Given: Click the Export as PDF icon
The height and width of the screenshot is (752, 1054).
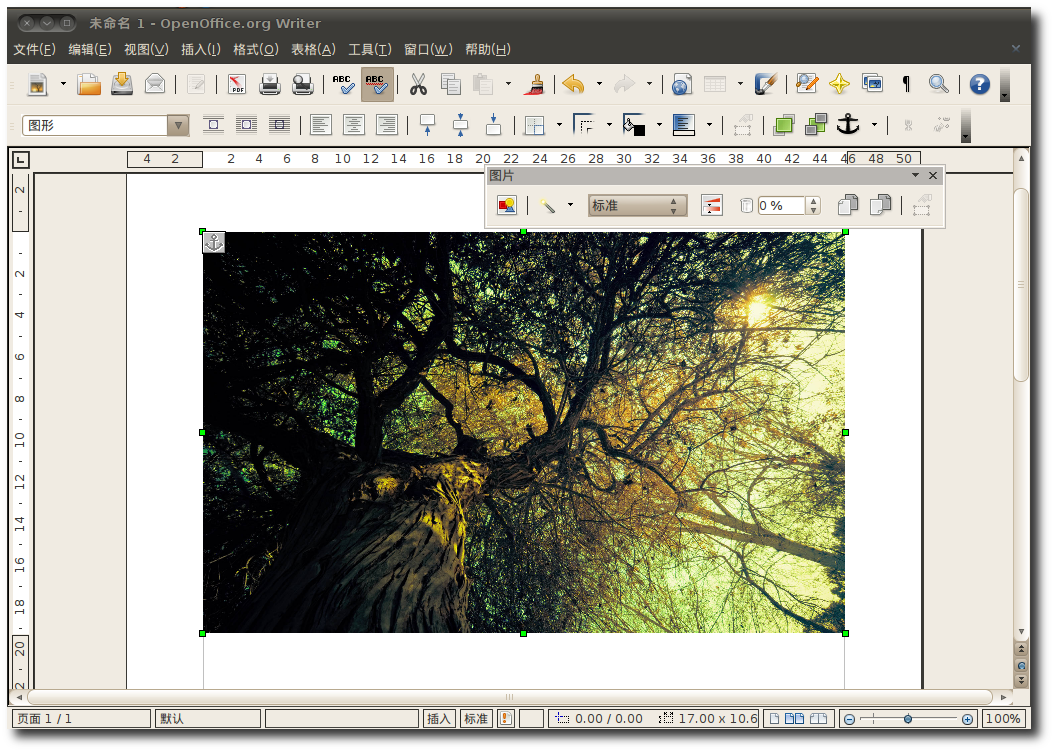Looking at the screenshot, I should click(x=237, y=85).
